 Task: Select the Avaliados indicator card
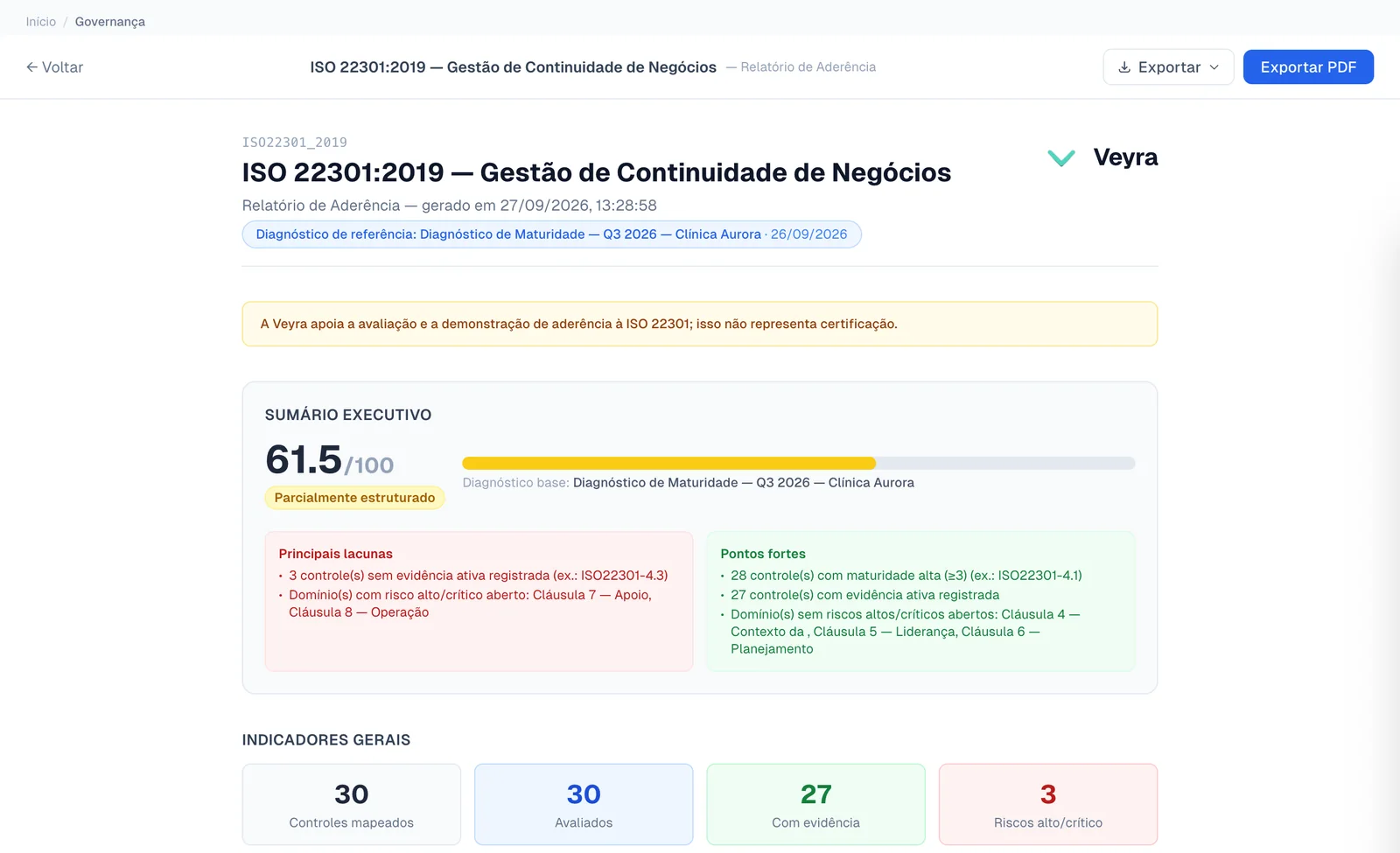(x=584, y=805)
